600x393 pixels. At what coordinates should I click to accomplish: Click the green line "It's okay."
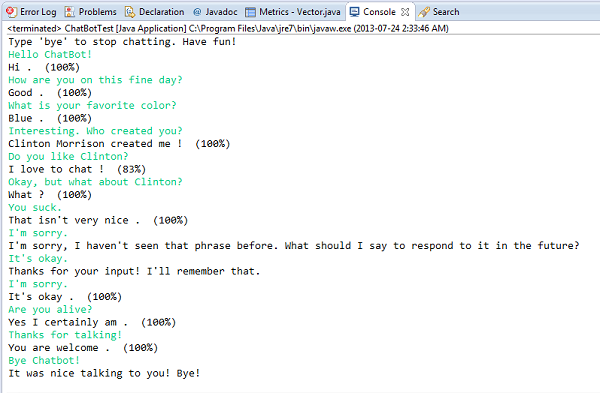pos(38,259)
